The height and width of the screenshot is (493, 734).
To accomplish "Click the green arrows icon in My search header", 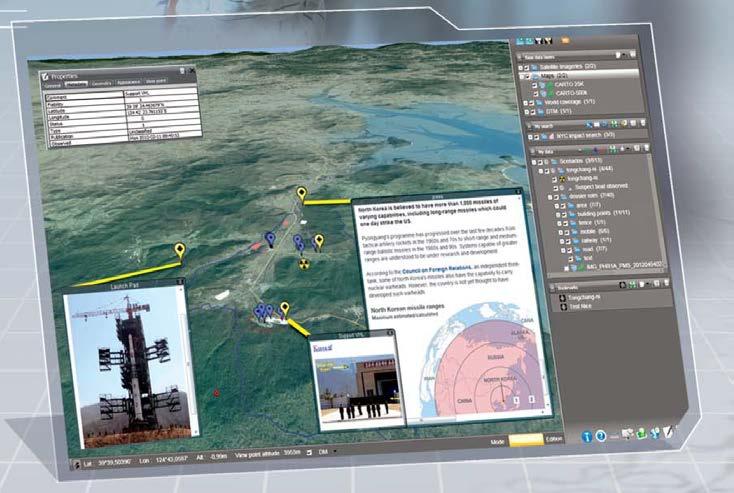I will (614, 124).
